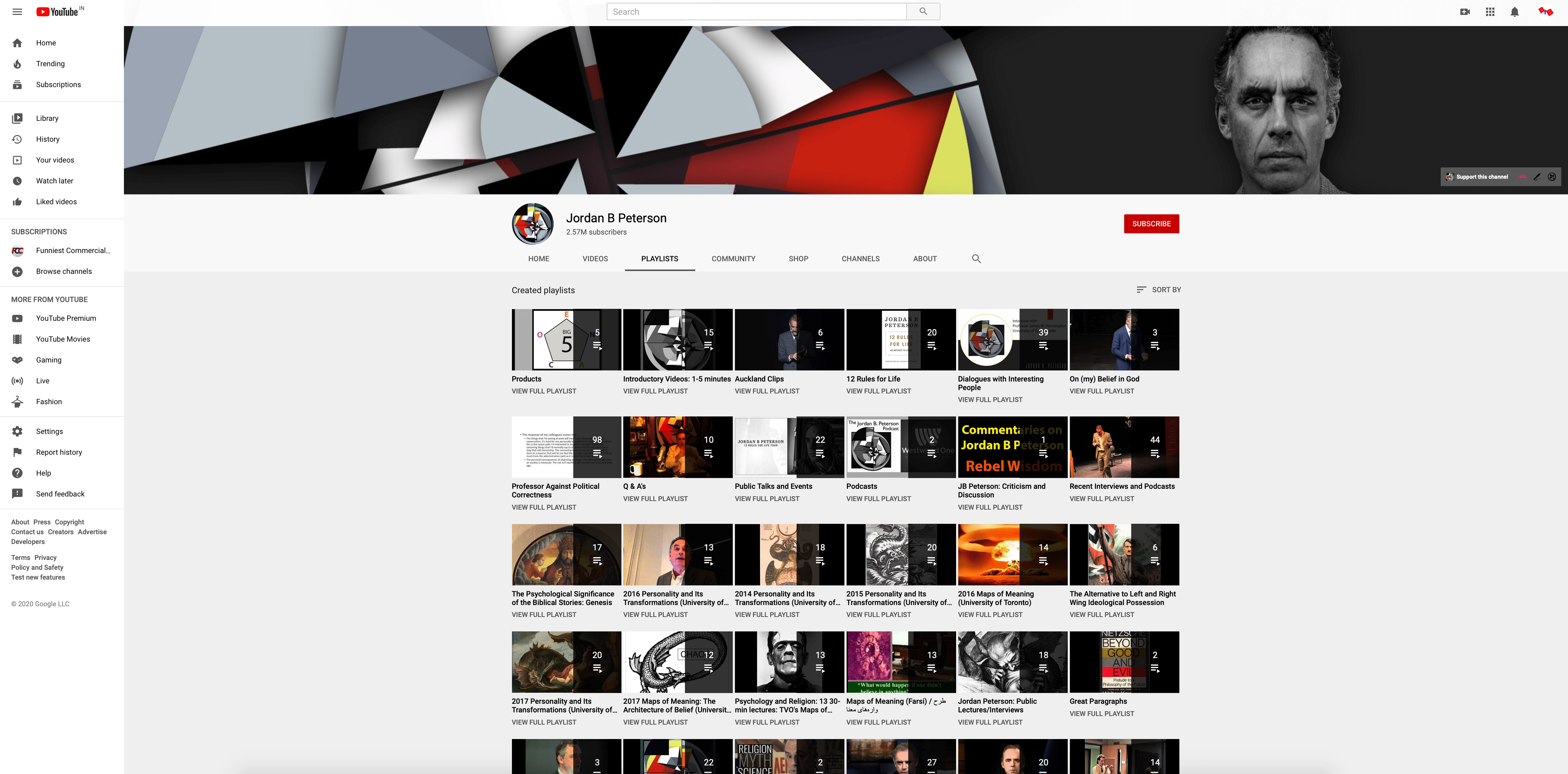Open Biblical Stories Genesis playlist thumbnail
The width and height of the screenshot is (1568, 774).
[566, 554]
